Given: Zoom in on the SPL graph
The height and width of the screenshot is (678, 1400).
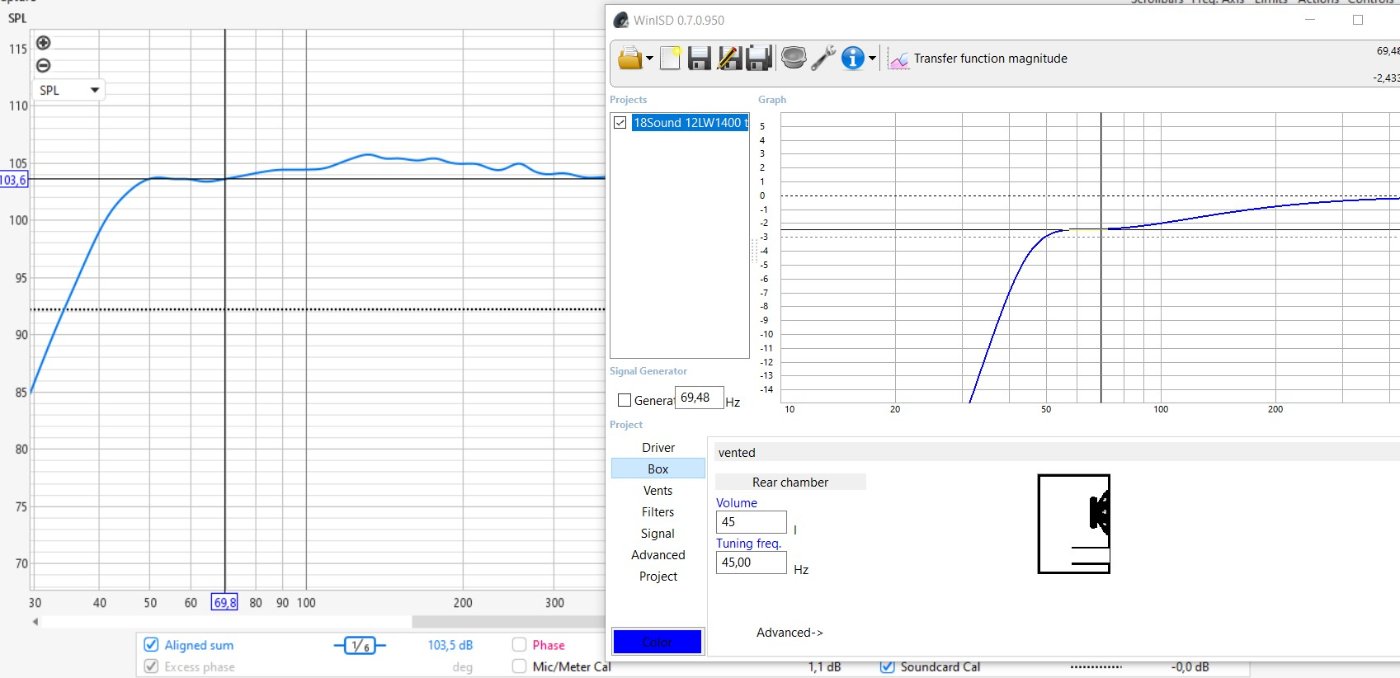Looking at the screenshot, I should point(43,43).
